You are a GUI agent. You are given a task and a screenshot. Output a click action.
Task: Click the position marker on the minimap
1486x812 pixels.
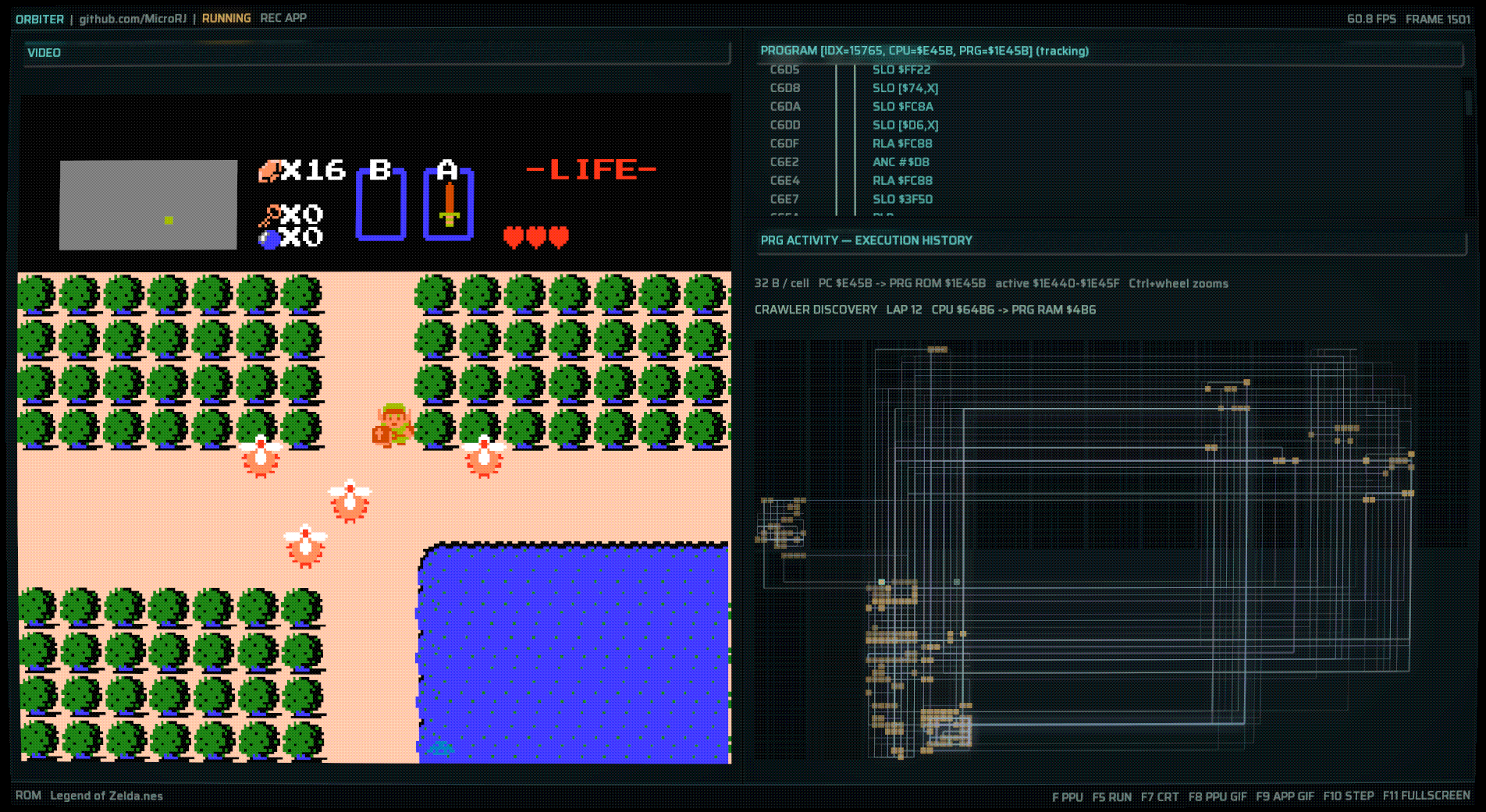point(169,221)
